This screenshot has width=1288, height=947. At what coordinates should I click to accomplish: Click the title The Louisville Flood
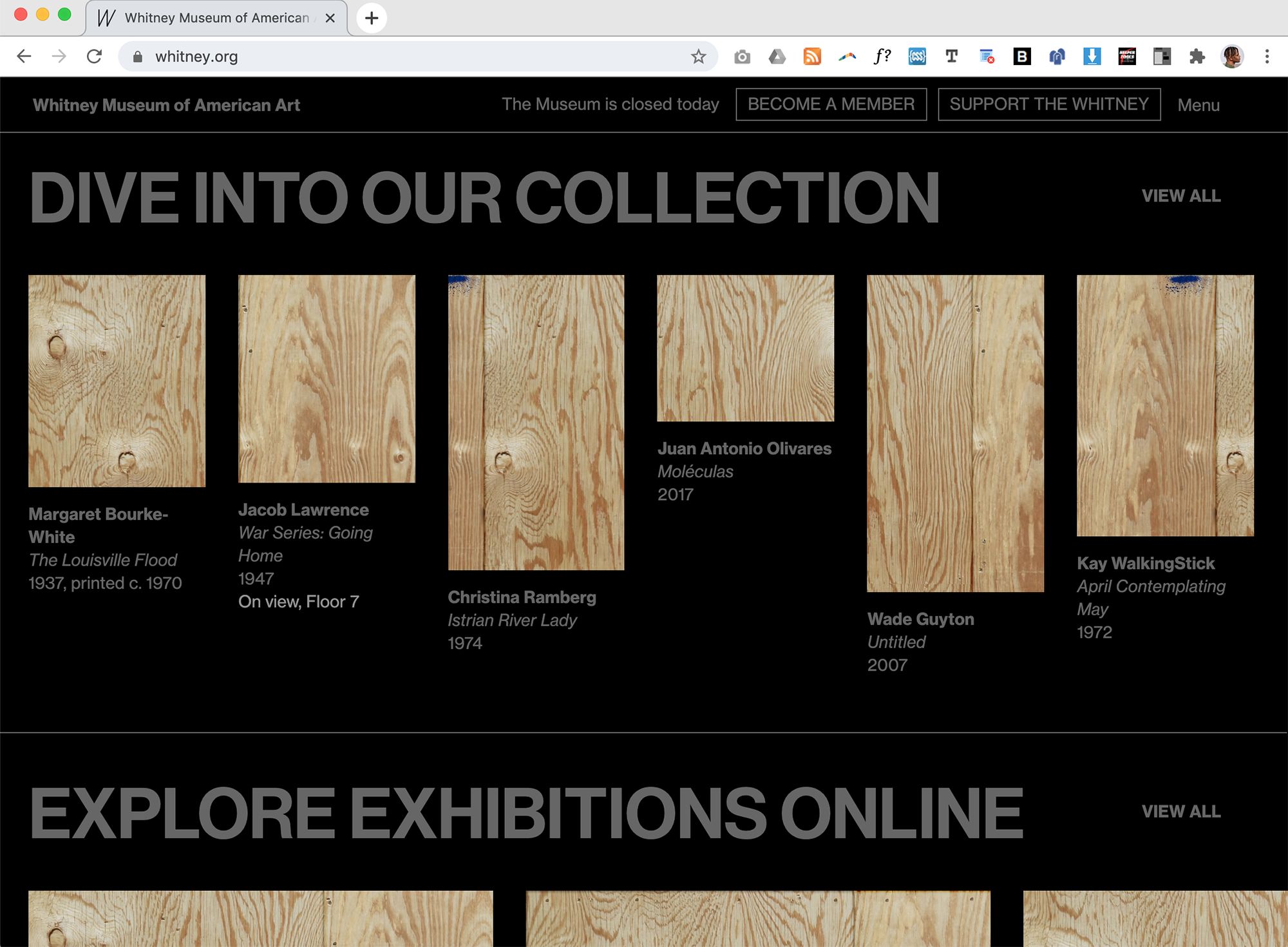[103, 560]
